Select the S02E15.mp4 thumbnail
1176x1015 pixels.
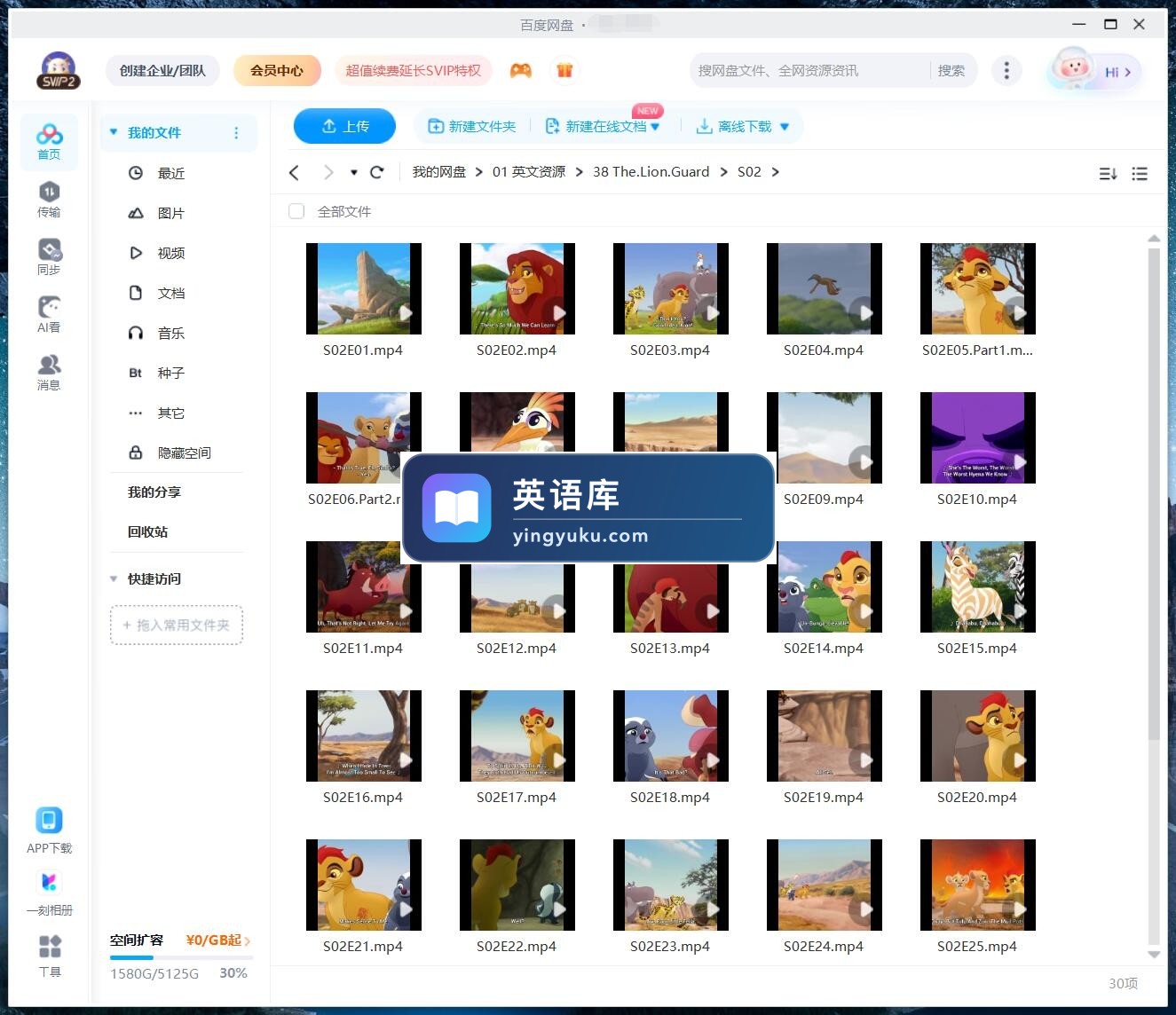[977, 586]
